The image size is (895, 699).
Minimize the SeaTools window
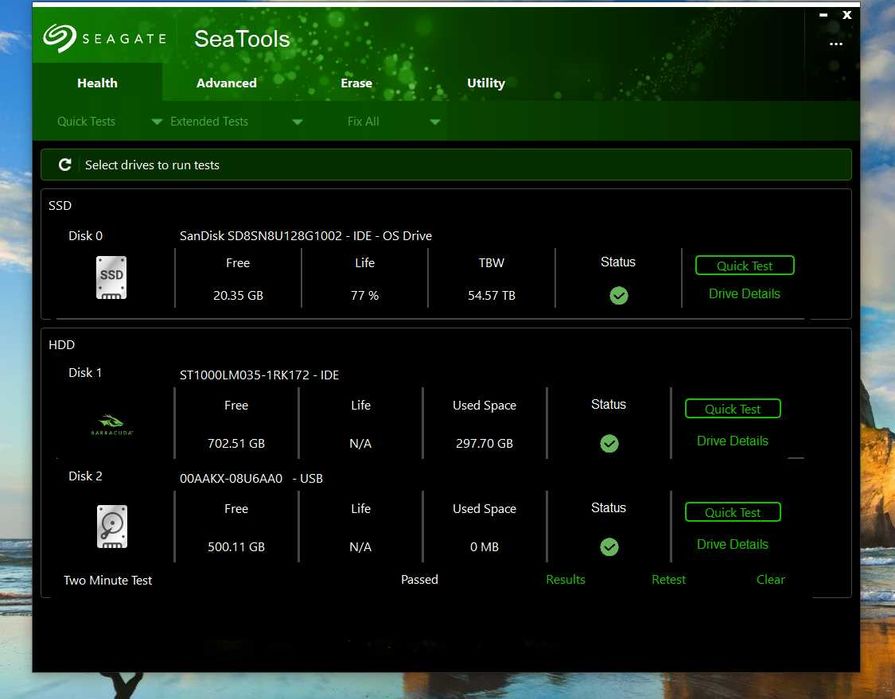pyautogui.click(x=823, y=15)
